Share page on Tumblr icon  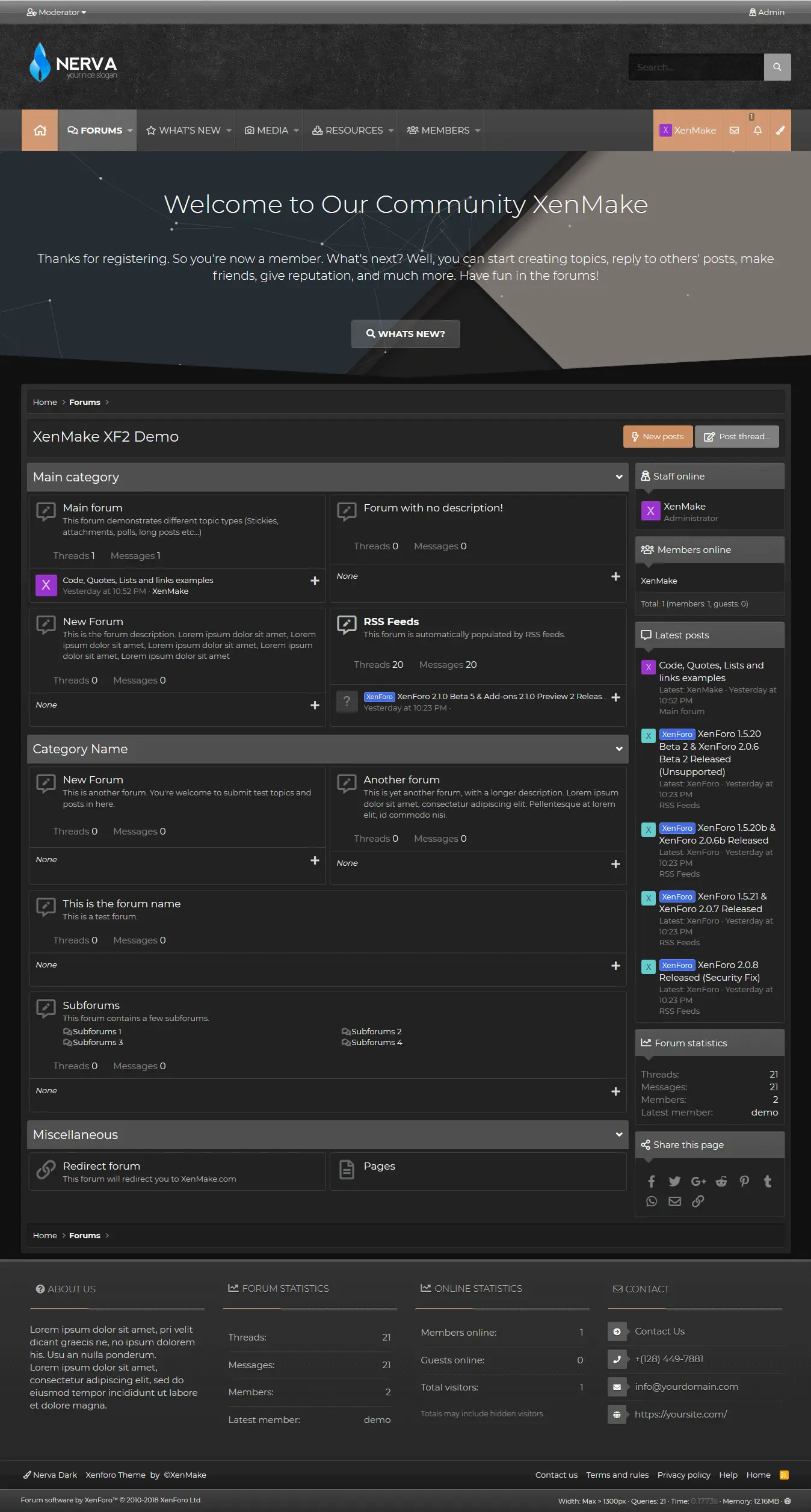coord(767,1181)
